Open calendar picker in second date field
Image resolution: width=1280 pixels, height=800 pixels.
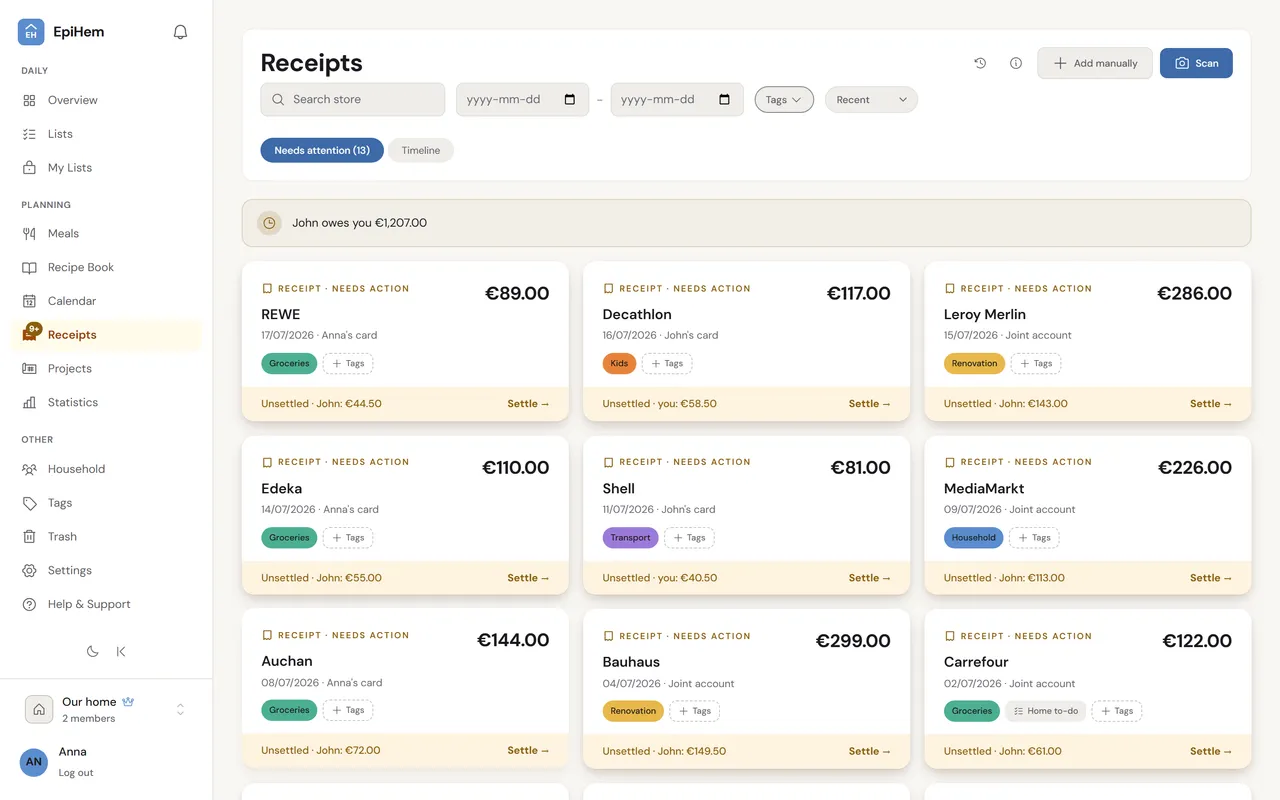click(x=725, y=100)
